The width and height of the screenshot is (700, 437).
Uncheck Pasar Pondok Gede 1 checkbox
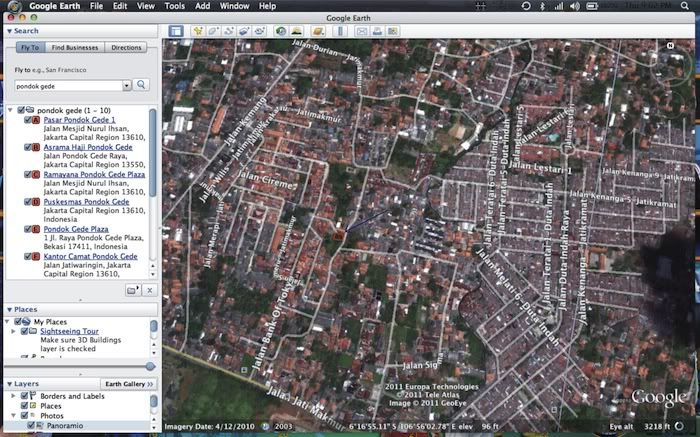pyautogui.click(x=28, y=120)
